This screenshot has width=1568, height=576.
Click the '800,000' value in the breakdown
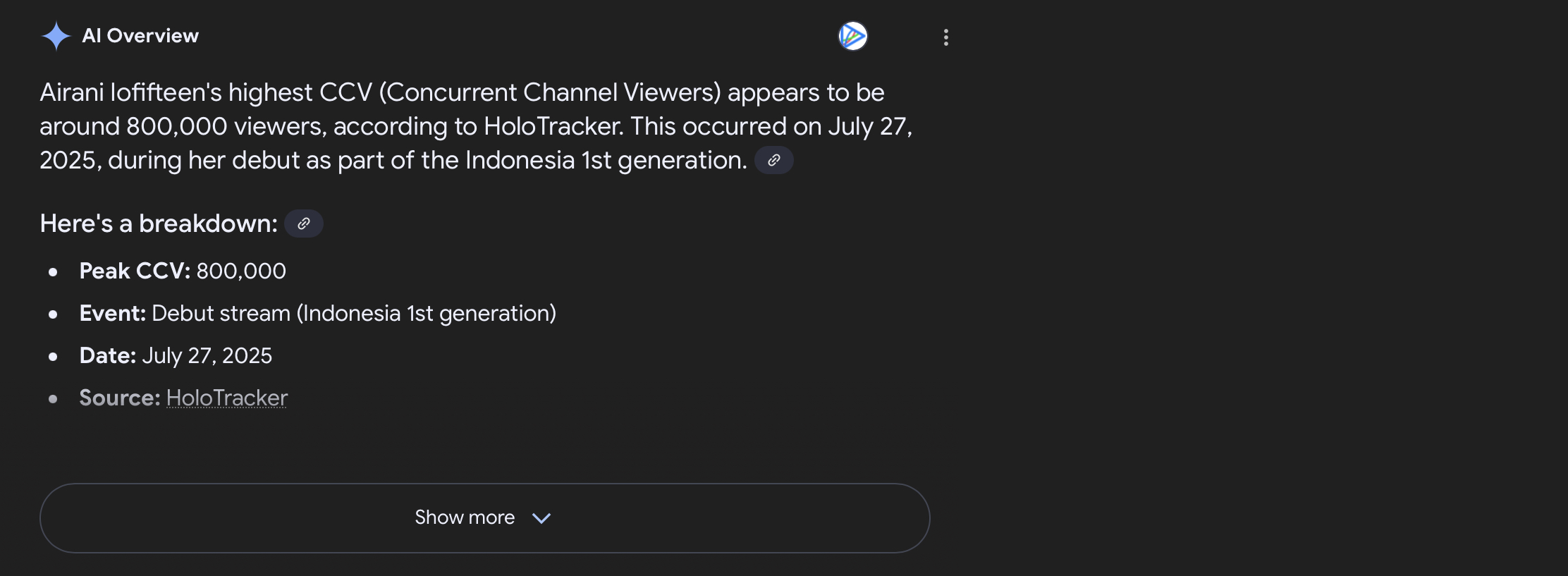point(241,271)
